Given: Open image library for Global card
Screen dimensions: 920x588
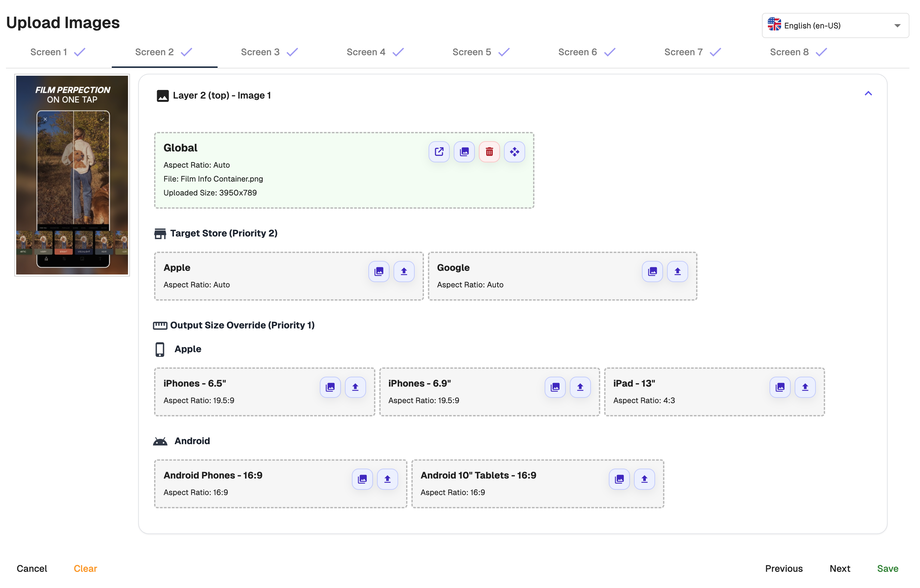Looking at the screenshot, I should click(x=464, y=152).
